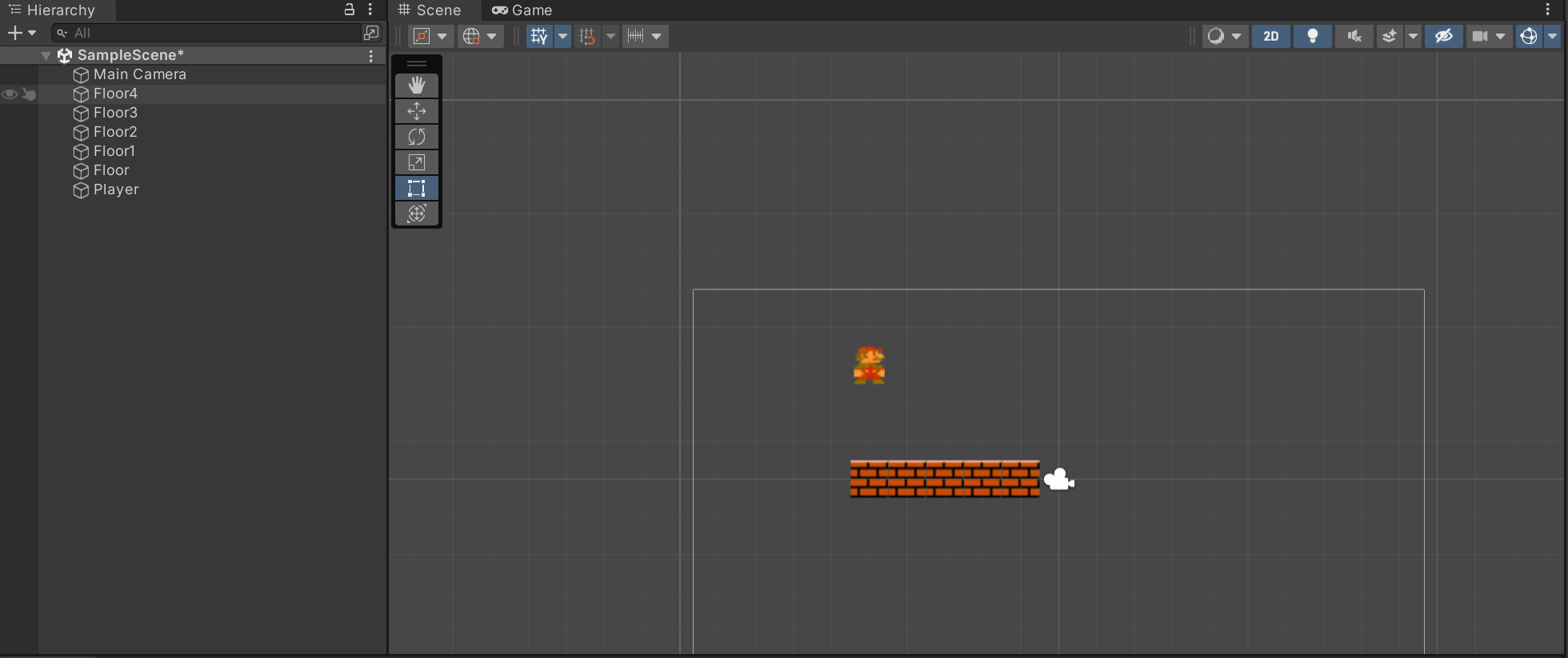Open the grid visibility dropdown arrow

pyautogui.click(x=562, y=36)
